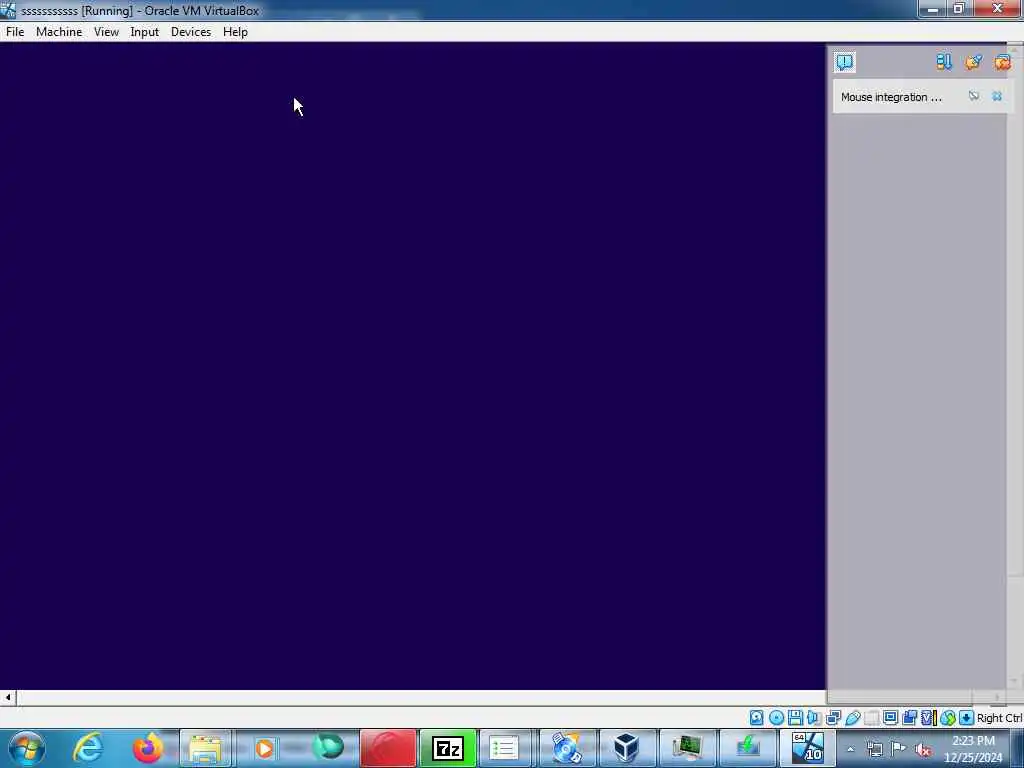Launch Internet Explorer from the taskbar
Image resolution: width=1024 pixels, height=768 pixels.
[x=88, y=748]
